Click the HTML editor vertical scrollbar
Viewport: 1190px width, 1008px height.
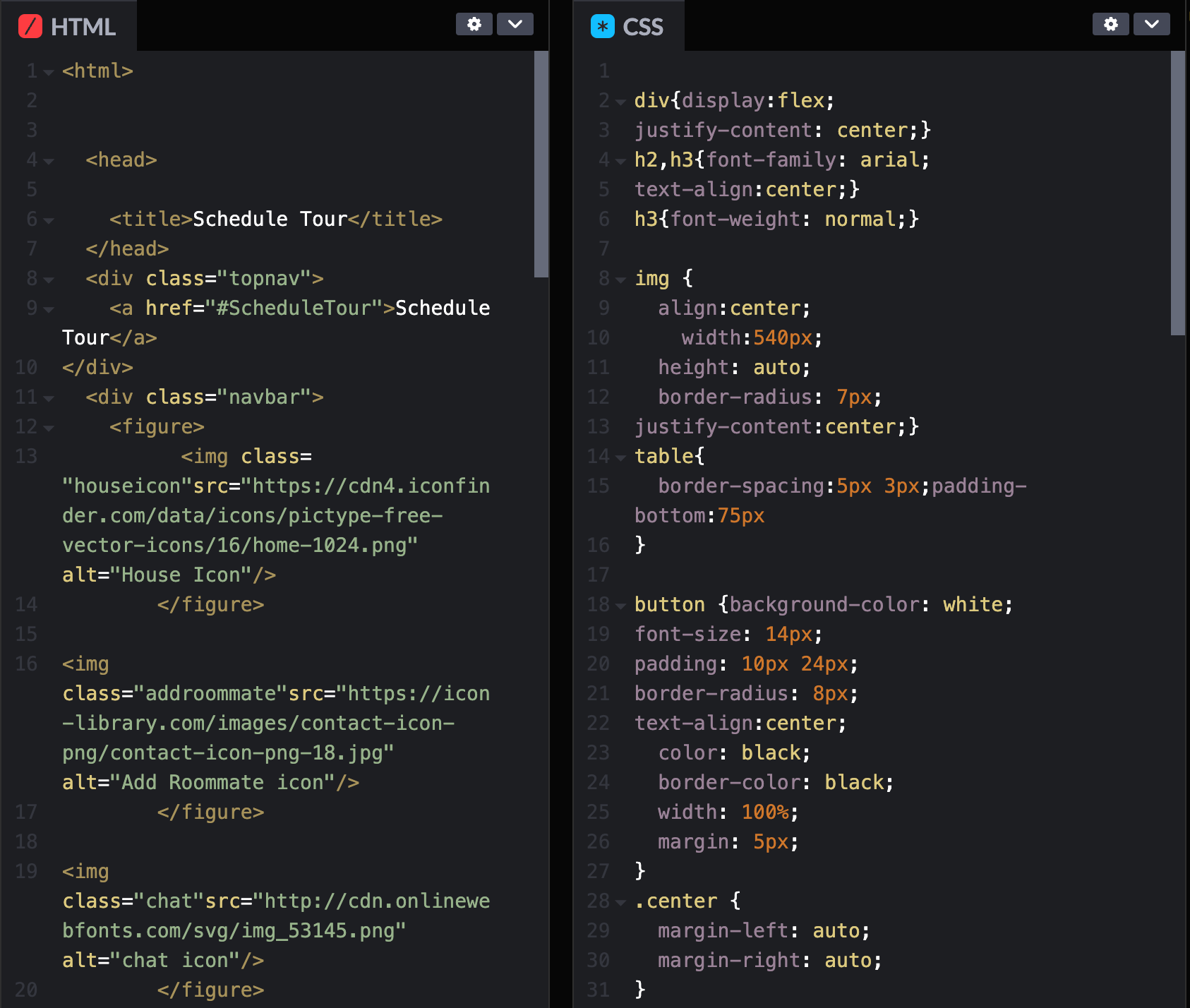pyautogui.click(x=541, y=164)
